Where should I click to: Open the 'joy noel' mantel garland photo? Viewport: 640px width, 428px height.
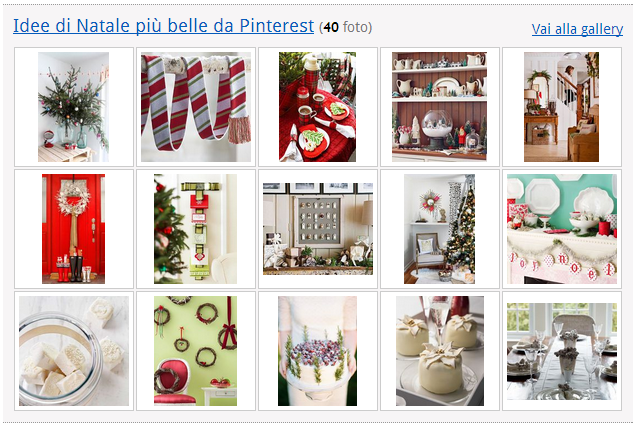[x=562, y=229]
